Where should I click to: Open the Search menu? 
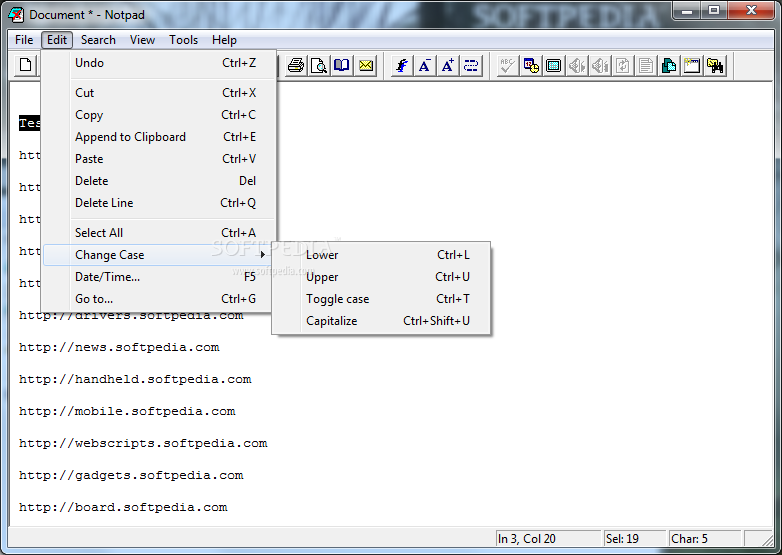click(98, 40)
